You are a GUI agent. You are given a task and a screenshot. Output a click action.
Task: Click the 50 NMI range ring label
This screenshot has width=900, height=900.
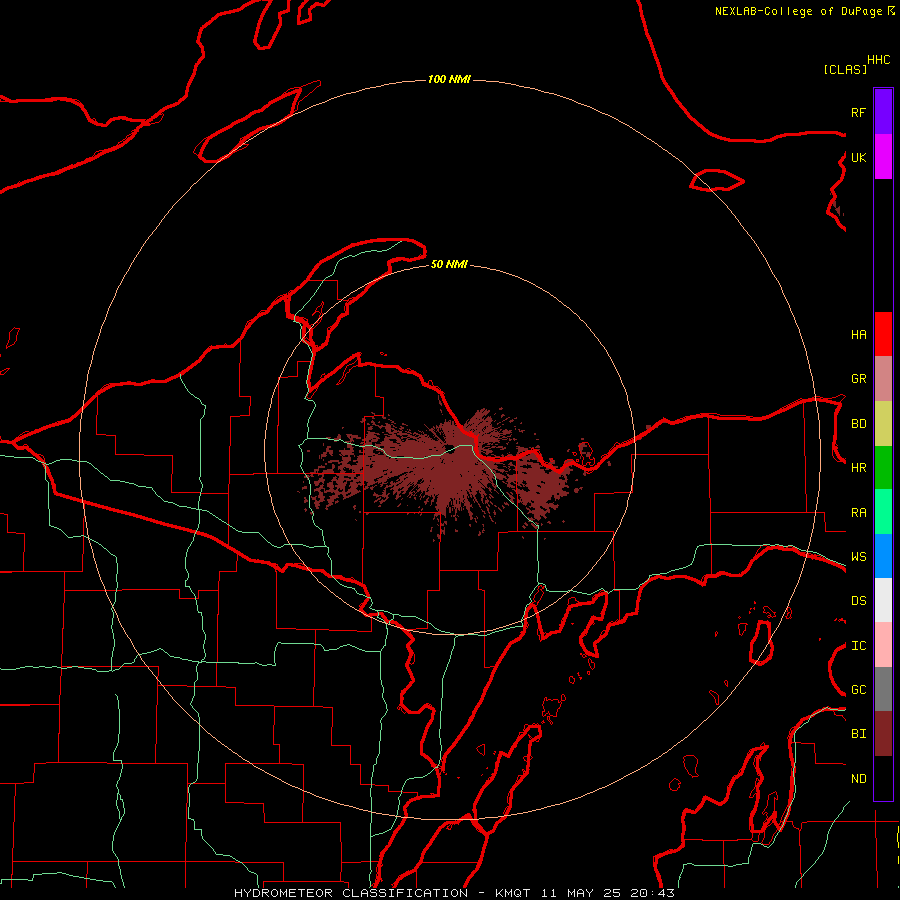coord(449,265)
